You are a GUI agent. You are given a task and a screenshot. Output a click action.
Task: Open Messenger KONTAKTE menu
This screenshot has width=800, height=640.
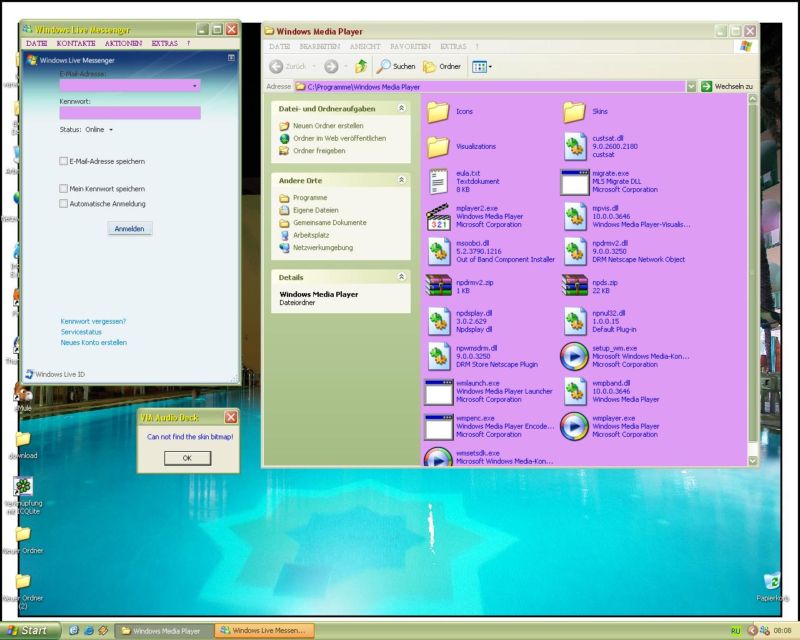76,43
